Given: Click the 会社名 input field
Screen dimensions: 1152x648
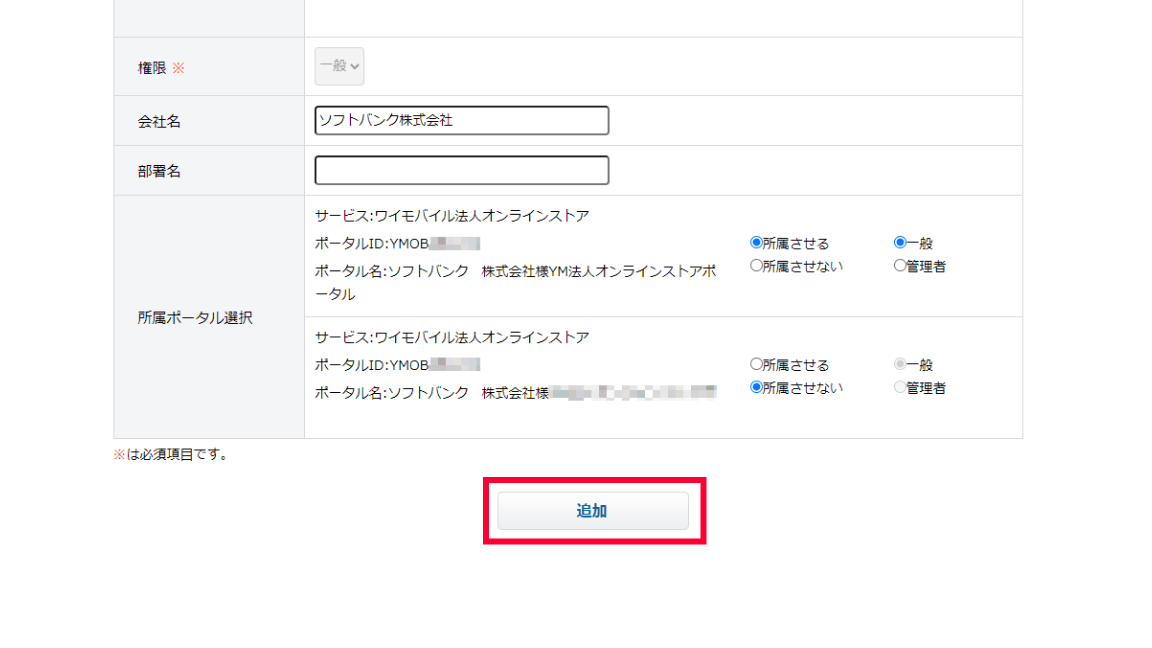Looking at the screenshot, I should click(x=461, y=120).
